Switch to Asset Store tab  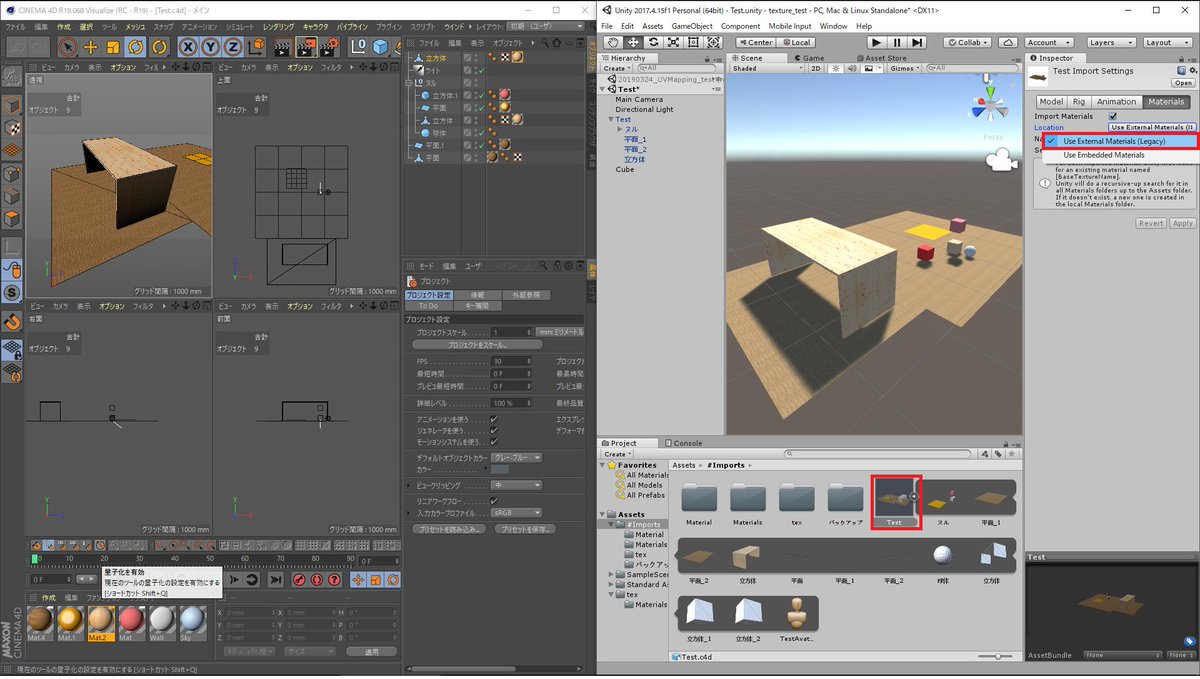click(881, 58)
